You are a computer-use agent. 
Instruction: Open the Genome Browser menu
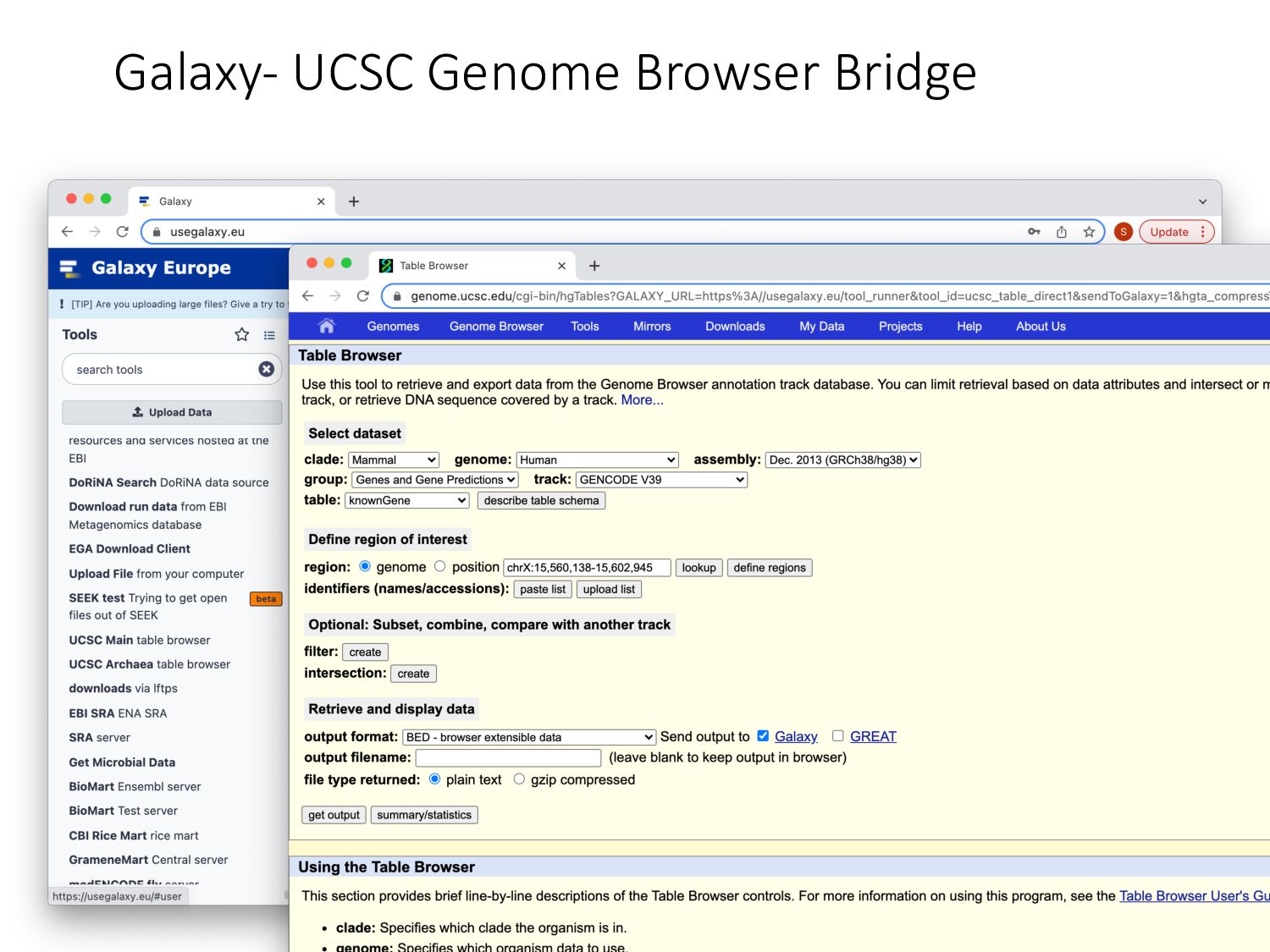(496, 326)
